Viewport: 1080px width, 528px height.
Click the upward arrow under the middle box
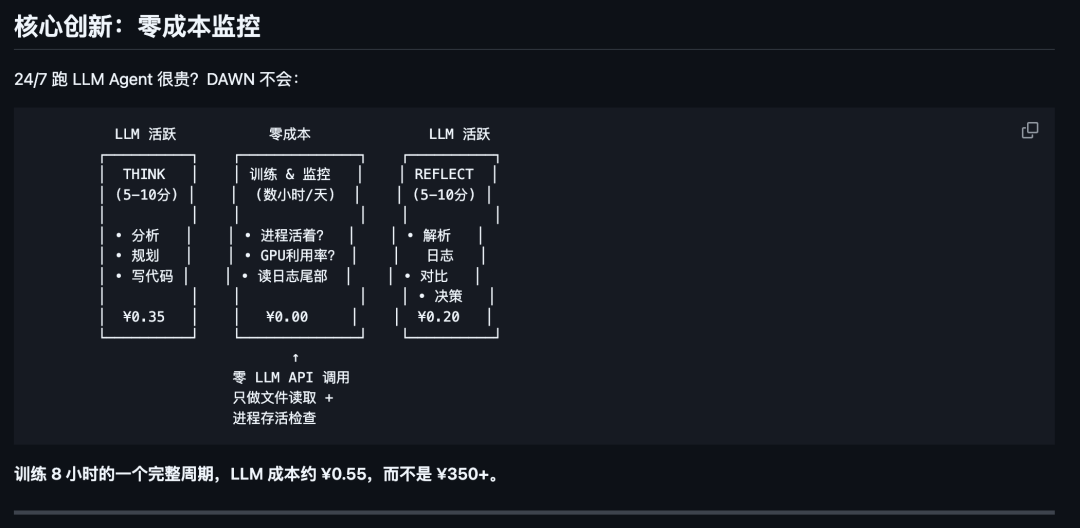(295, 357)
